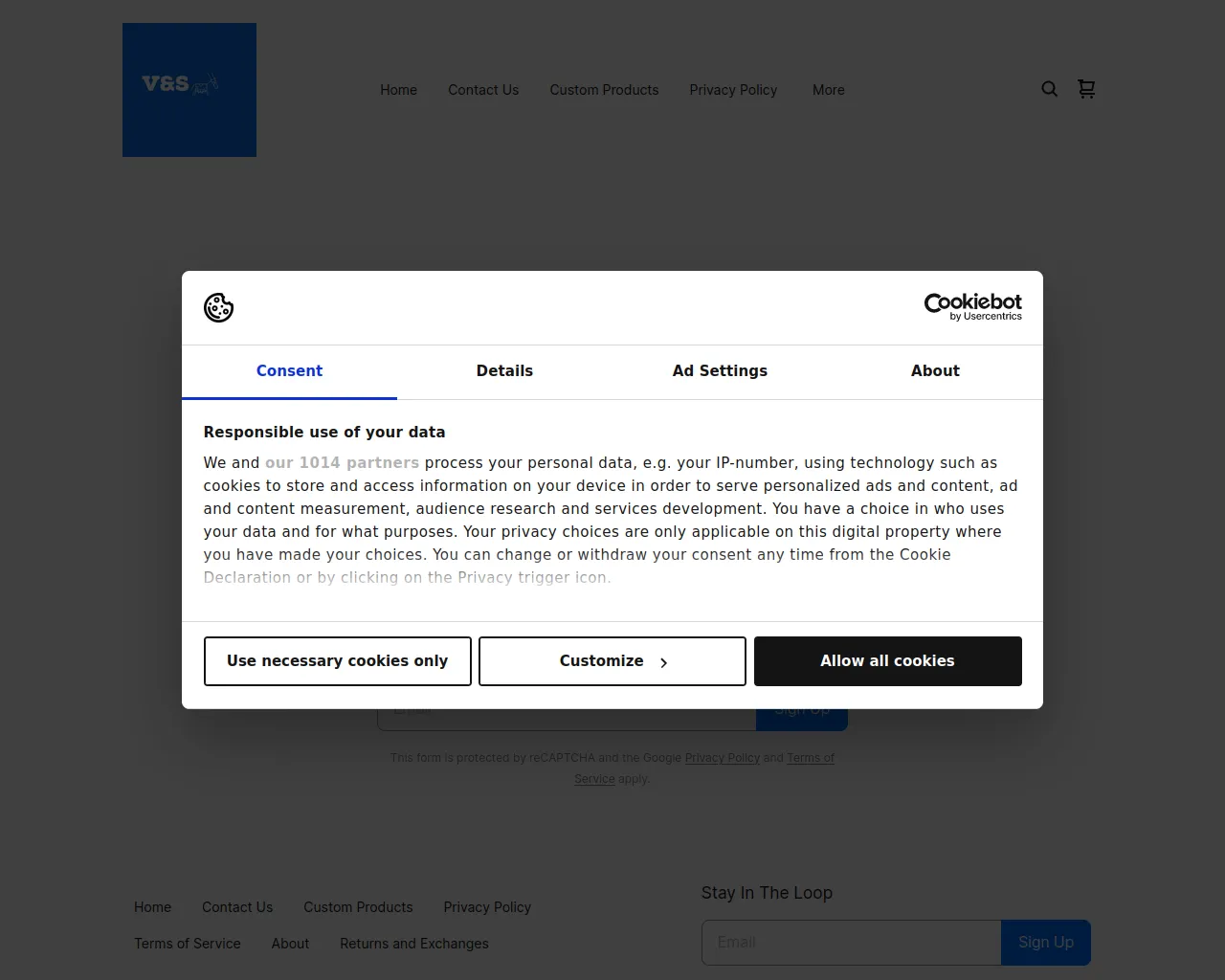Click the cookie icon in the consent dialog
Screen dimensions: 1225x980
coord(218,307)
